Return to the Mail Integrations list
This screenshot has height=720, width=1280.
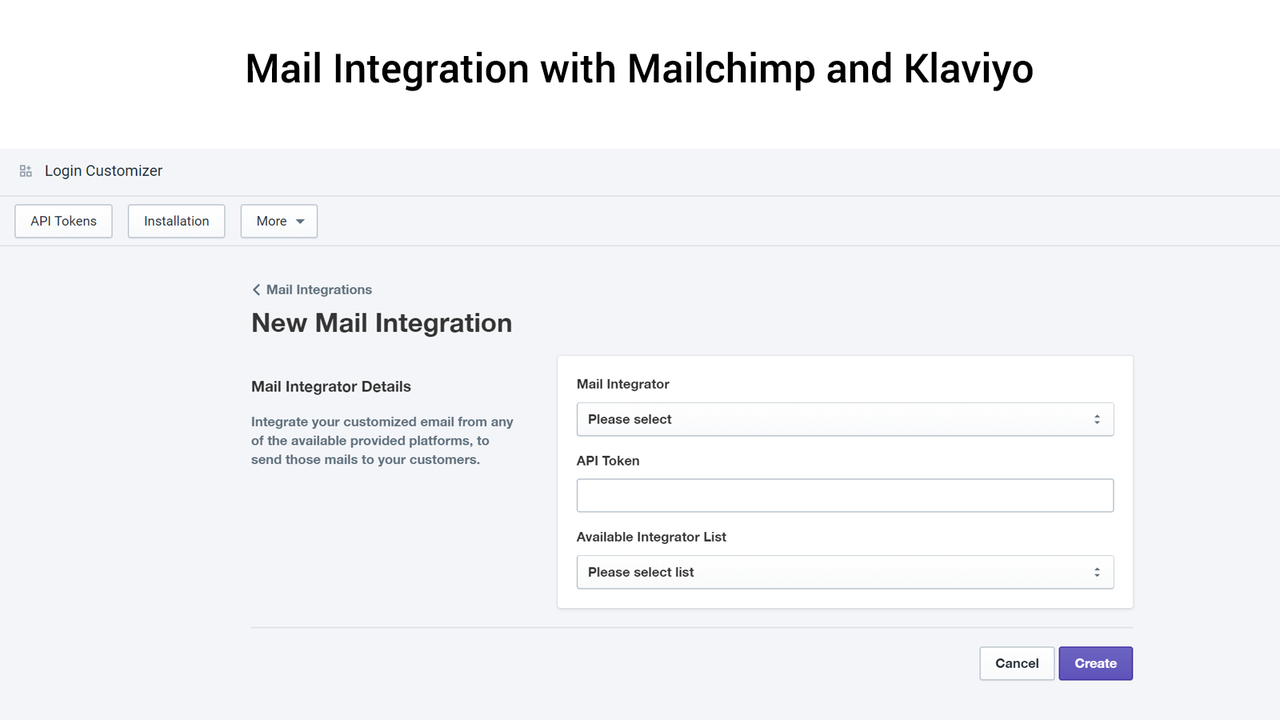pyautogui.click(x=318, y=289)
